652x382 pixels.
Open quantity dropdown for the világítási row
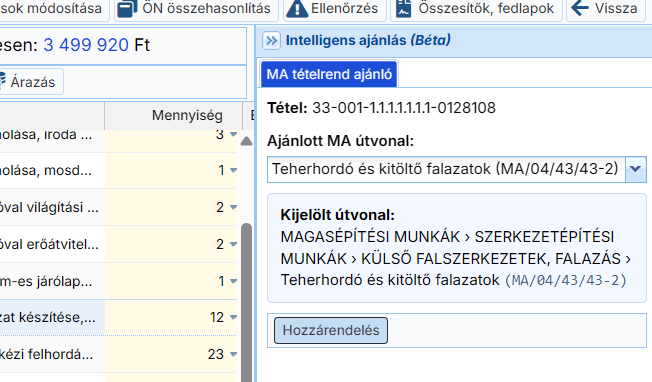(233, 207)
